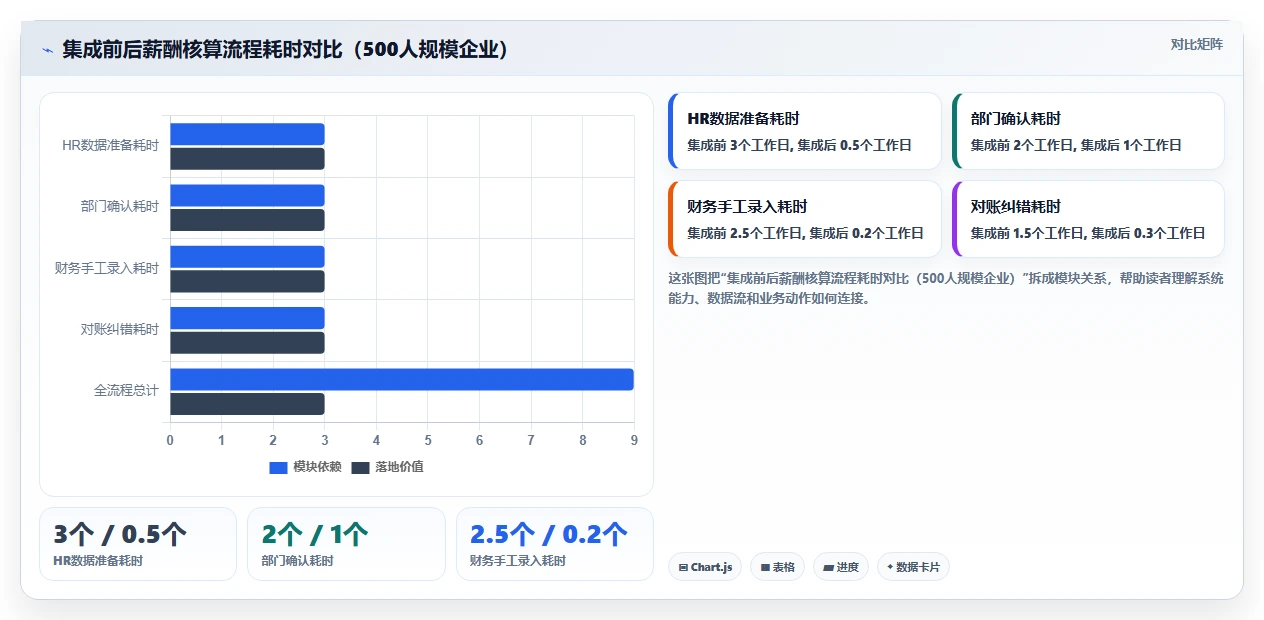Click the dark bar for 部门确认耗时
The height and width of the screenshot is (620, 1264).
click(x=247, y=220)
